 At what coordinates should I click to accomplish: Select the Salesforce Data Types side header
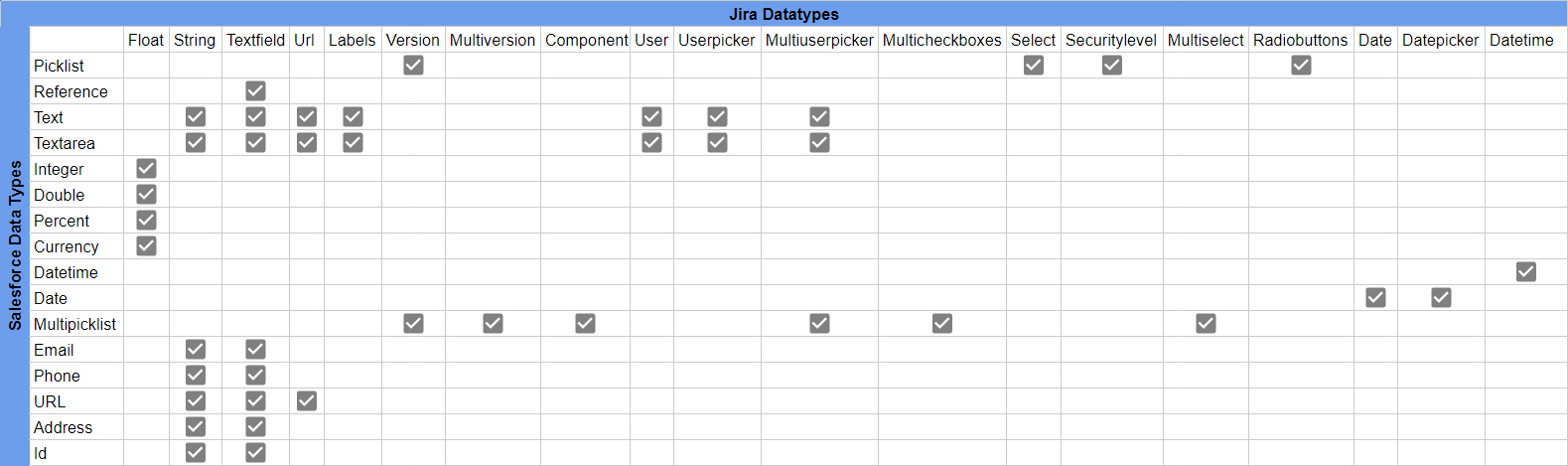(15, 245)
